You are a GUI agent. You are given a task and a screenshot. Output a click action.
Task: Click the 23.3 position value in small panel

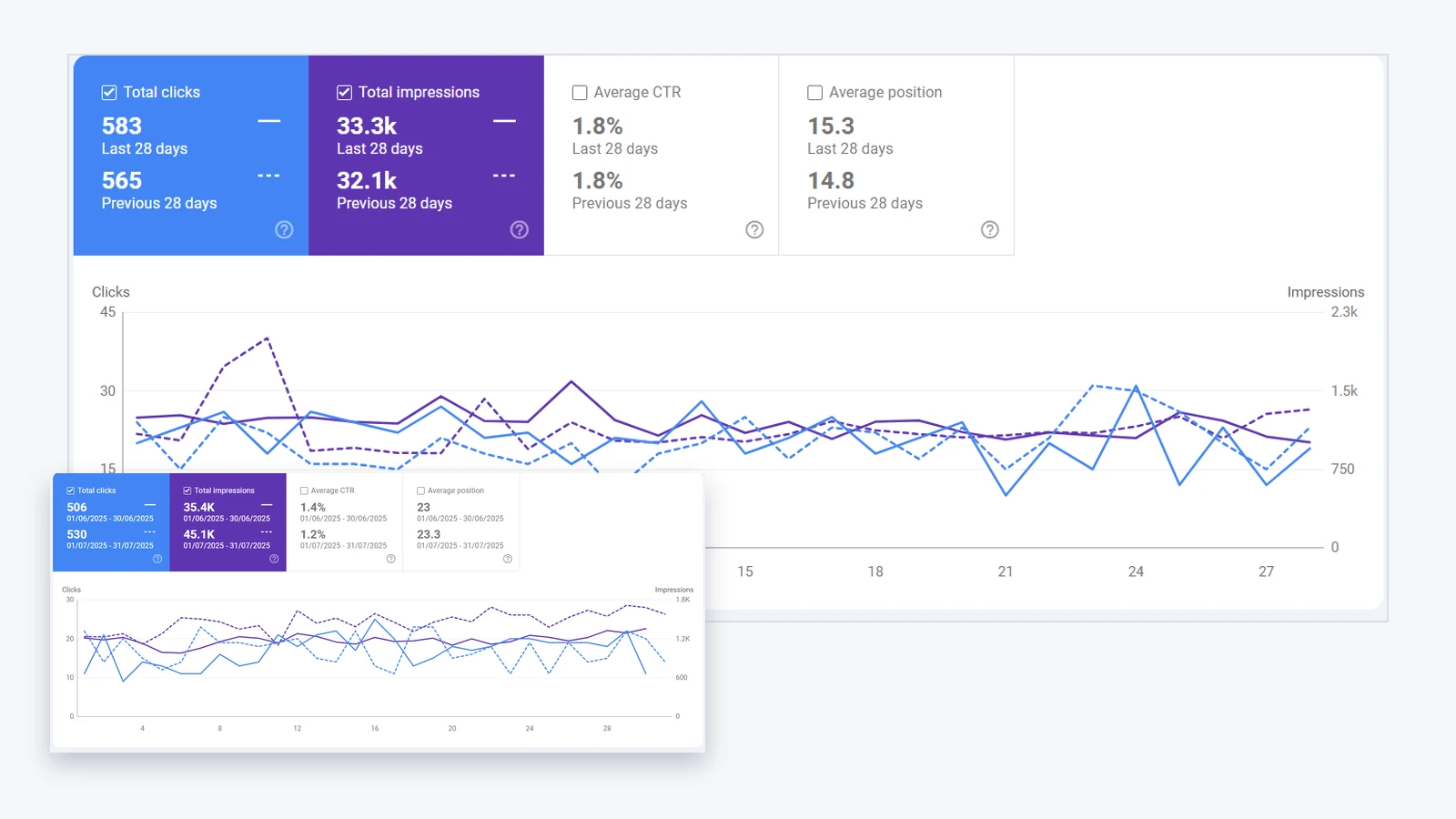click(429, 534)
